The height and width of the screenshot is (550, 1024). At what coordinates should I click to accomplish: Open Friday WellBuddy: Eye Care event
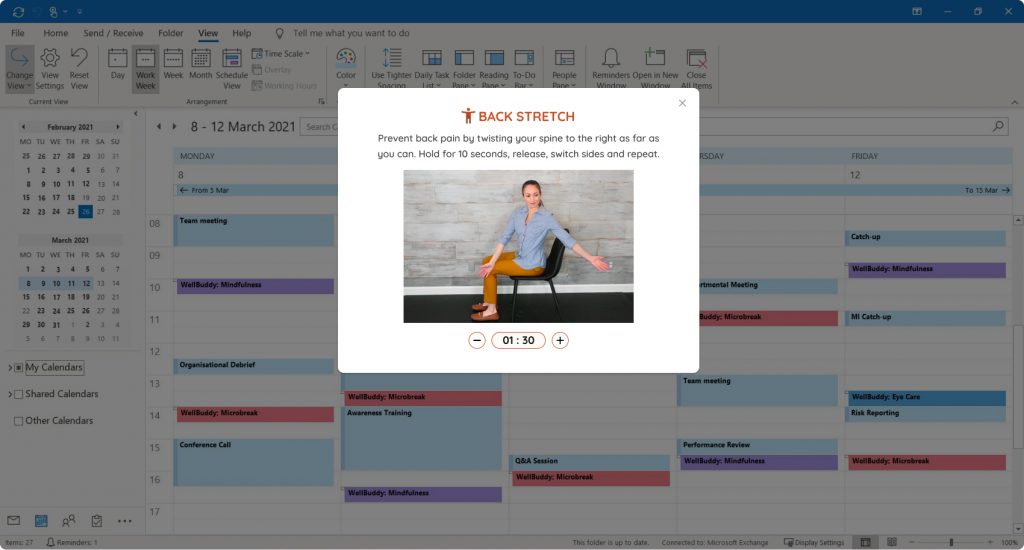click(x=927, y=397)
